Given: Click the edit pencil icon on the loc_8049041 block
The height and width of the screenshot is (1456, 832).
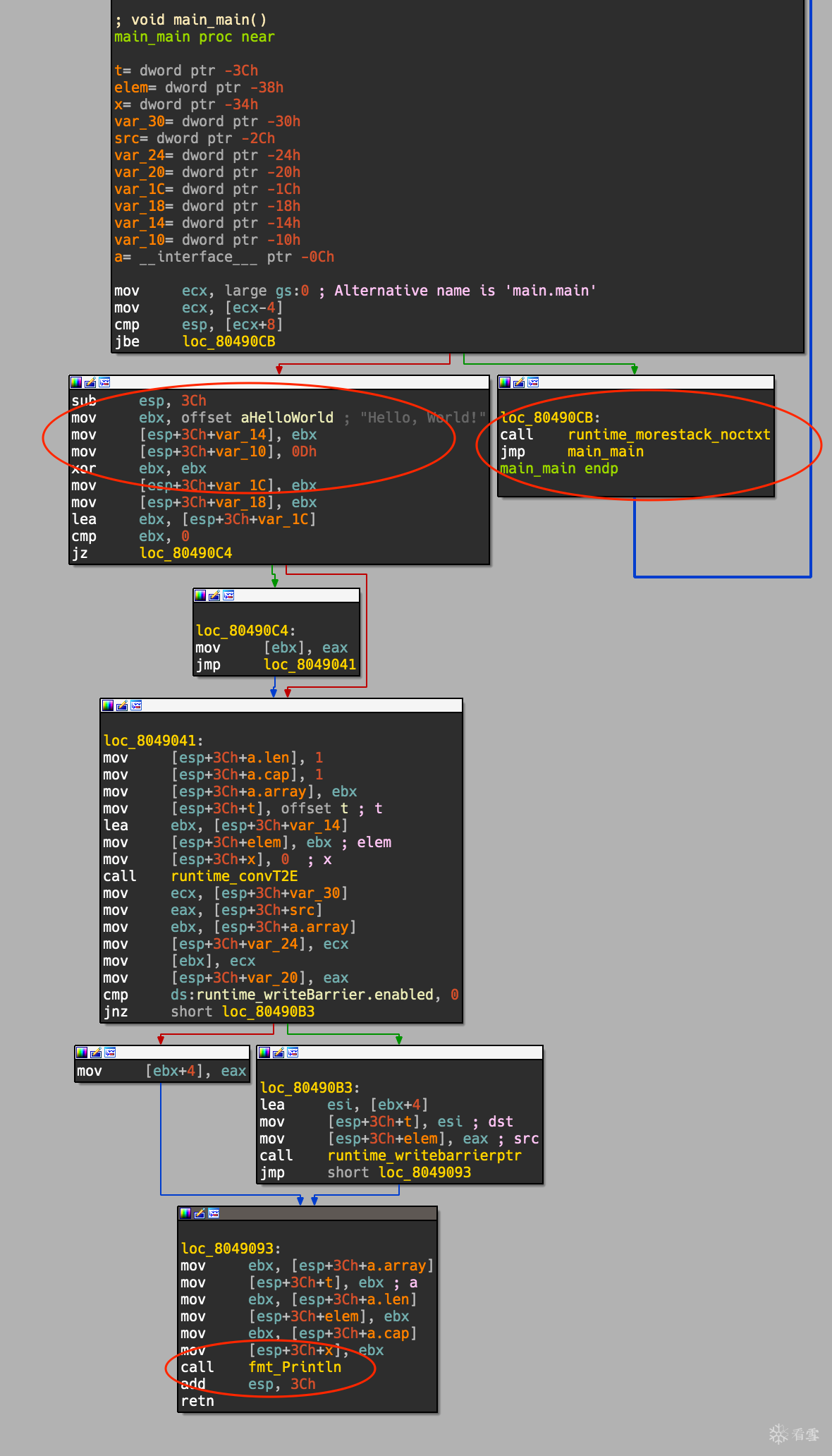Looking at the screenshot, I should click(x=122, y=705).
